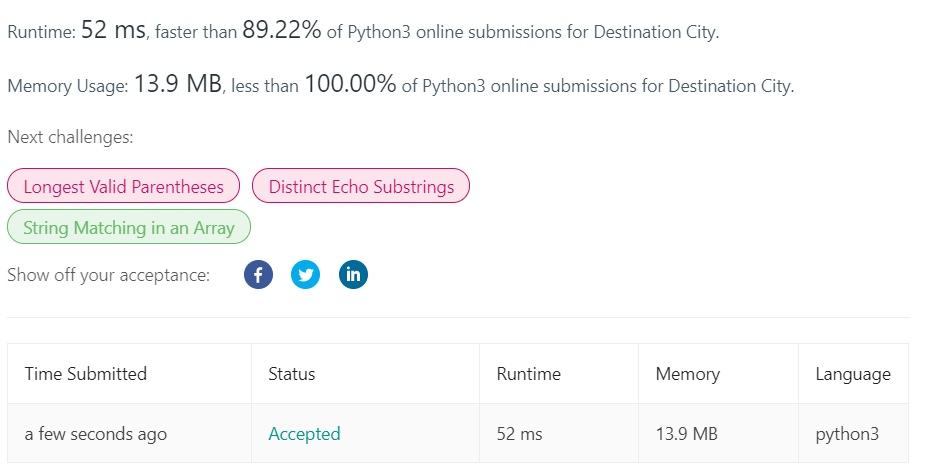Image resolution: width=930 pixels, height=472 pixels.
Task: Click the Memory column header
Action: 687,374
